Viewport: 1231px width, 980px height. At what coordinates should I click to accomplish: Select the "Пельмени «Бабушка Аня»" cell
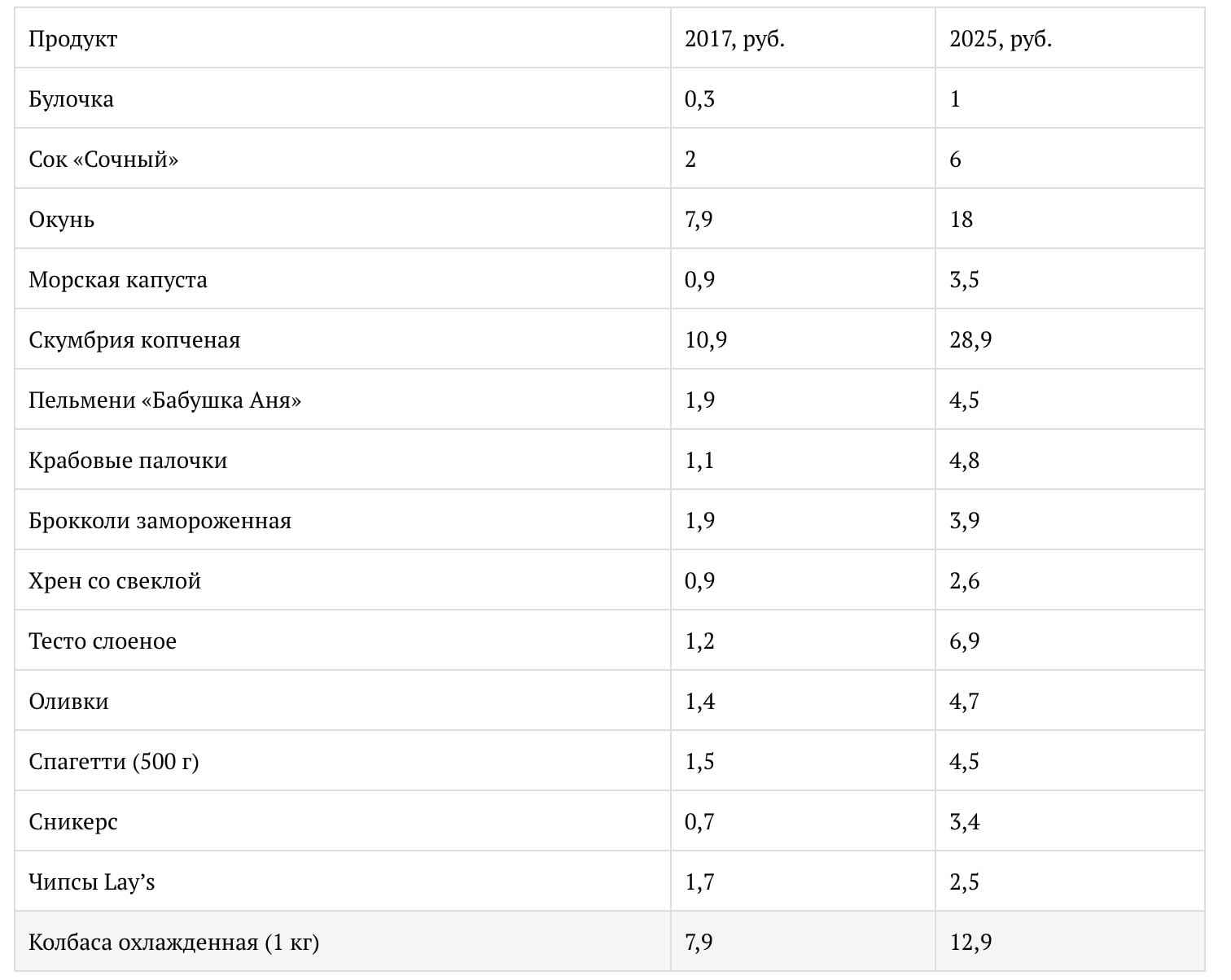164,400
